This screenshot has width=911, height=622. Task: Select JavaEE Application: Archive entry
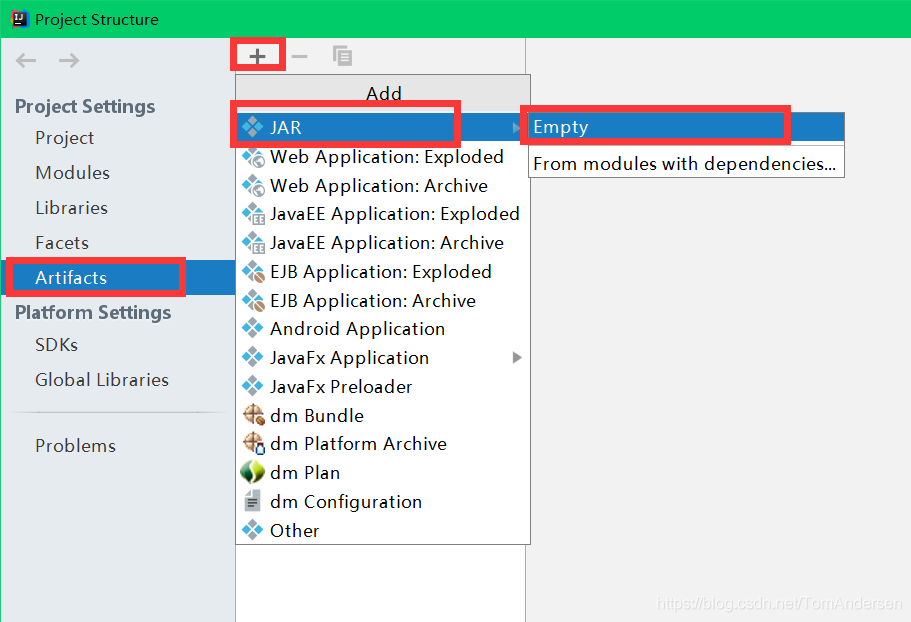(383, 243)
